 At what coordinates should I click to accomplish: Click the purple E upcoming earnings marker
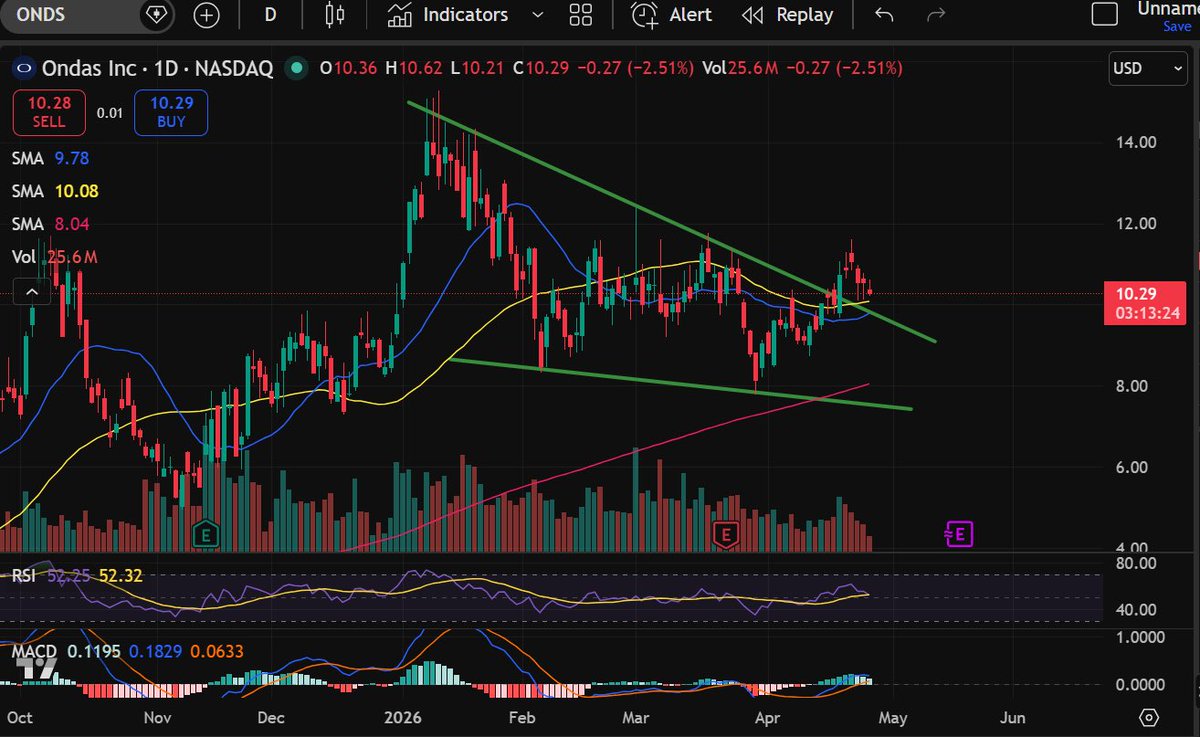[x=959, y=534]
